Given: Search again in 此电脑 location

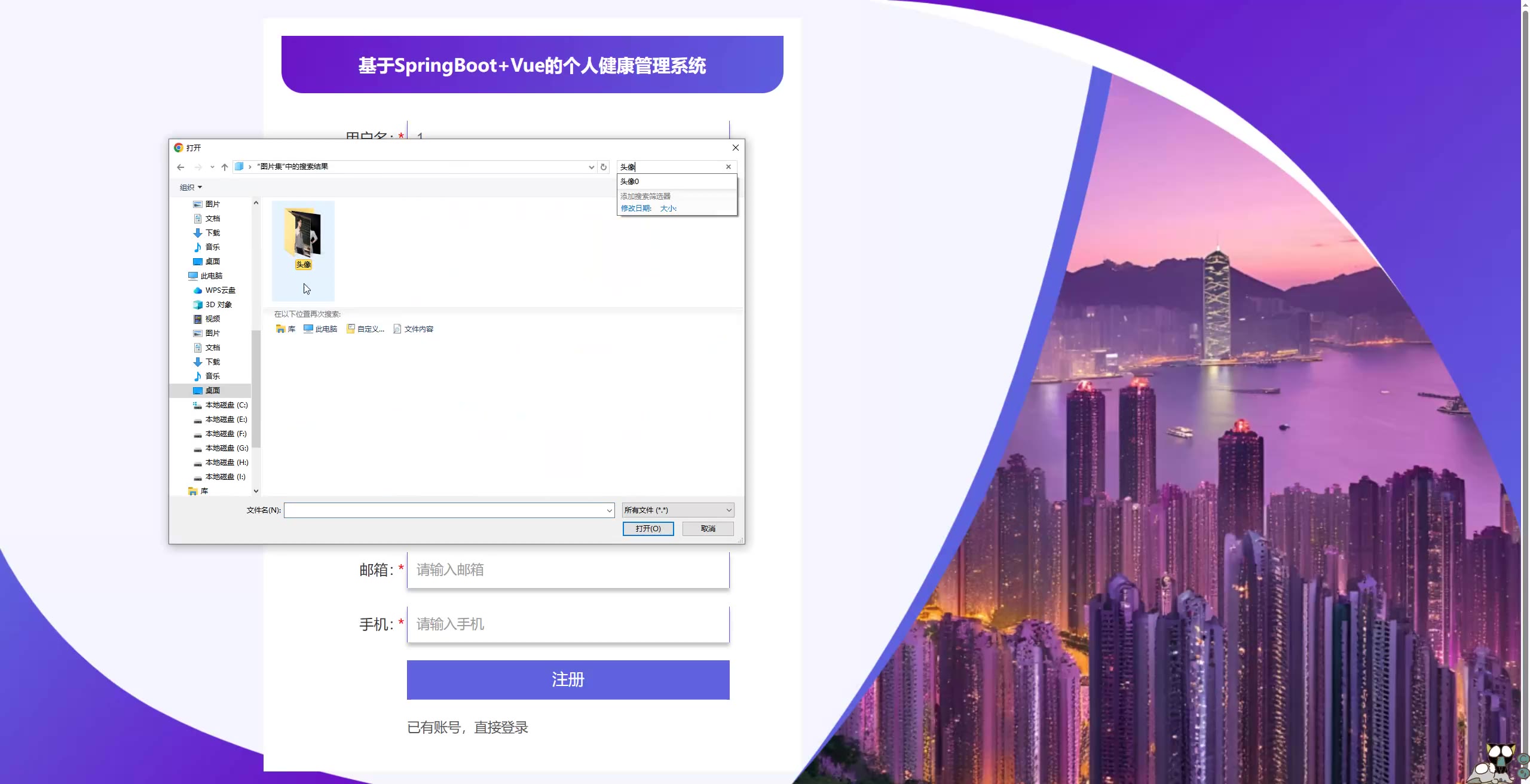Looking at the screenshot, I should [320, 329].
